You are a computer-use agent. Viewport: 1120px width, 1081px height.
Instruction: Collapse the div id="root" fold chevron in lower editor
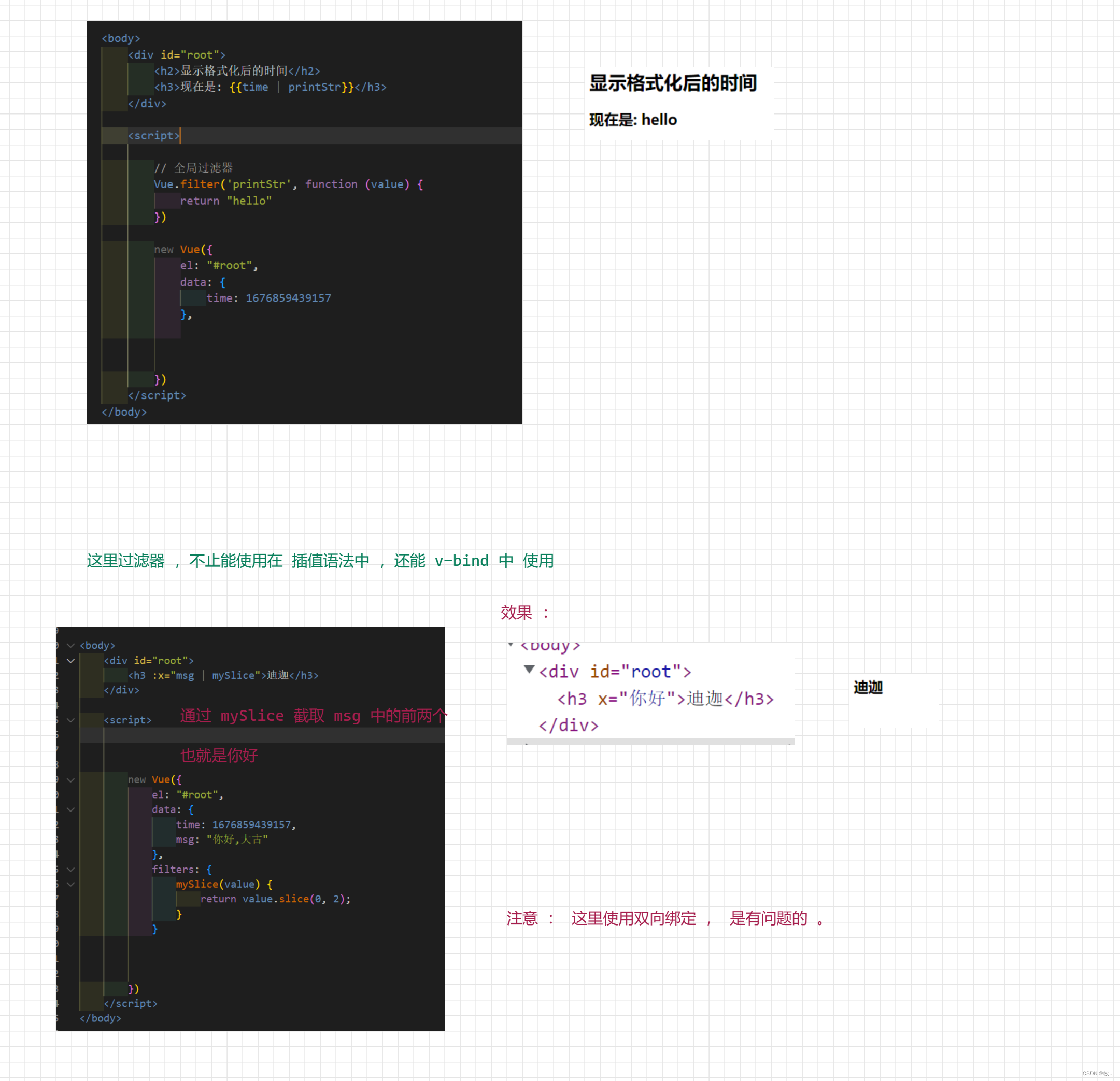pos(71,661)
